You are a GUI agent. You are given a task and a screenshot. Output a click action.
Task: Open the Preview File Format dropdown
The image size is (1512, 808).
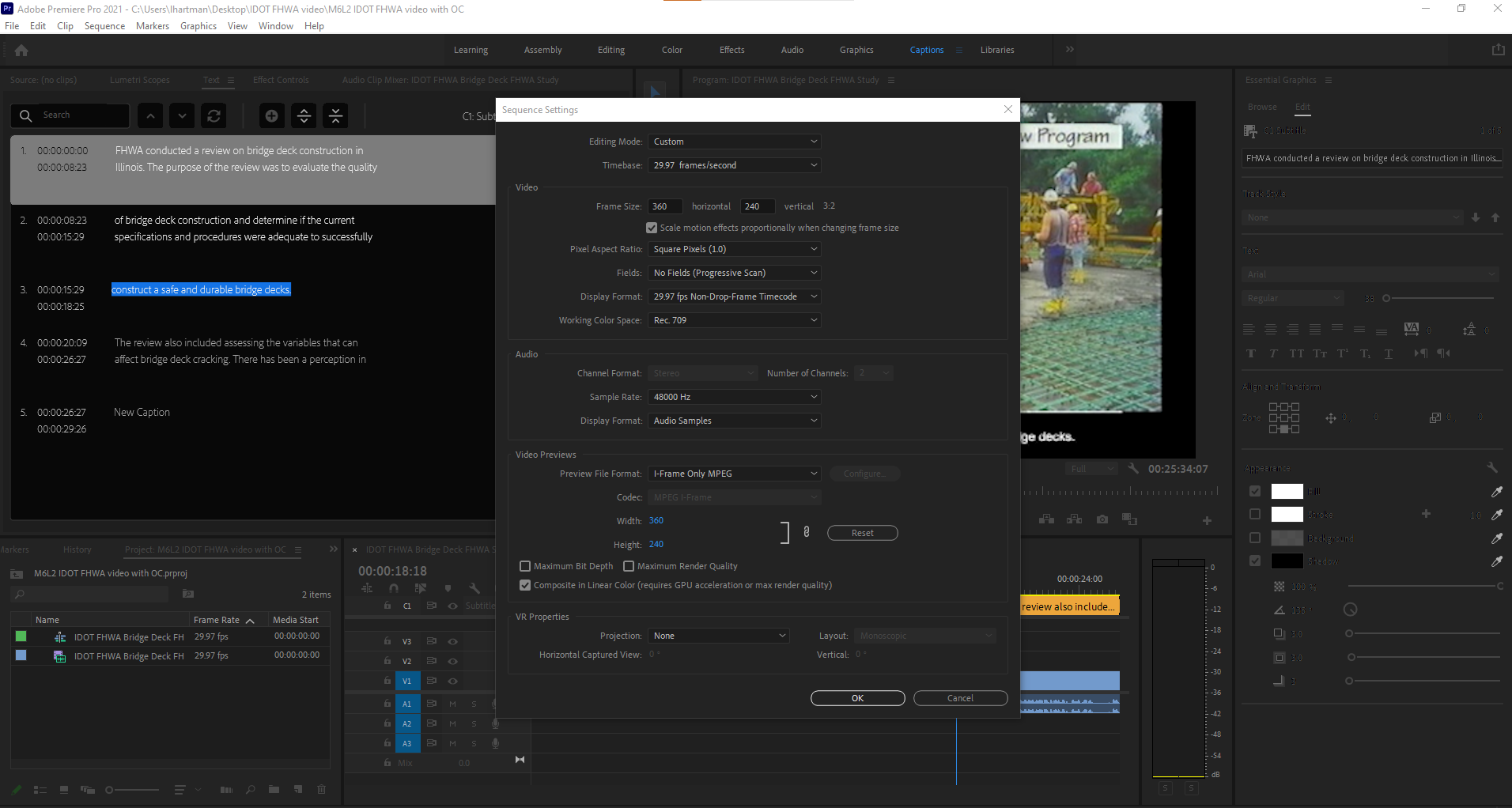point(733,473)
